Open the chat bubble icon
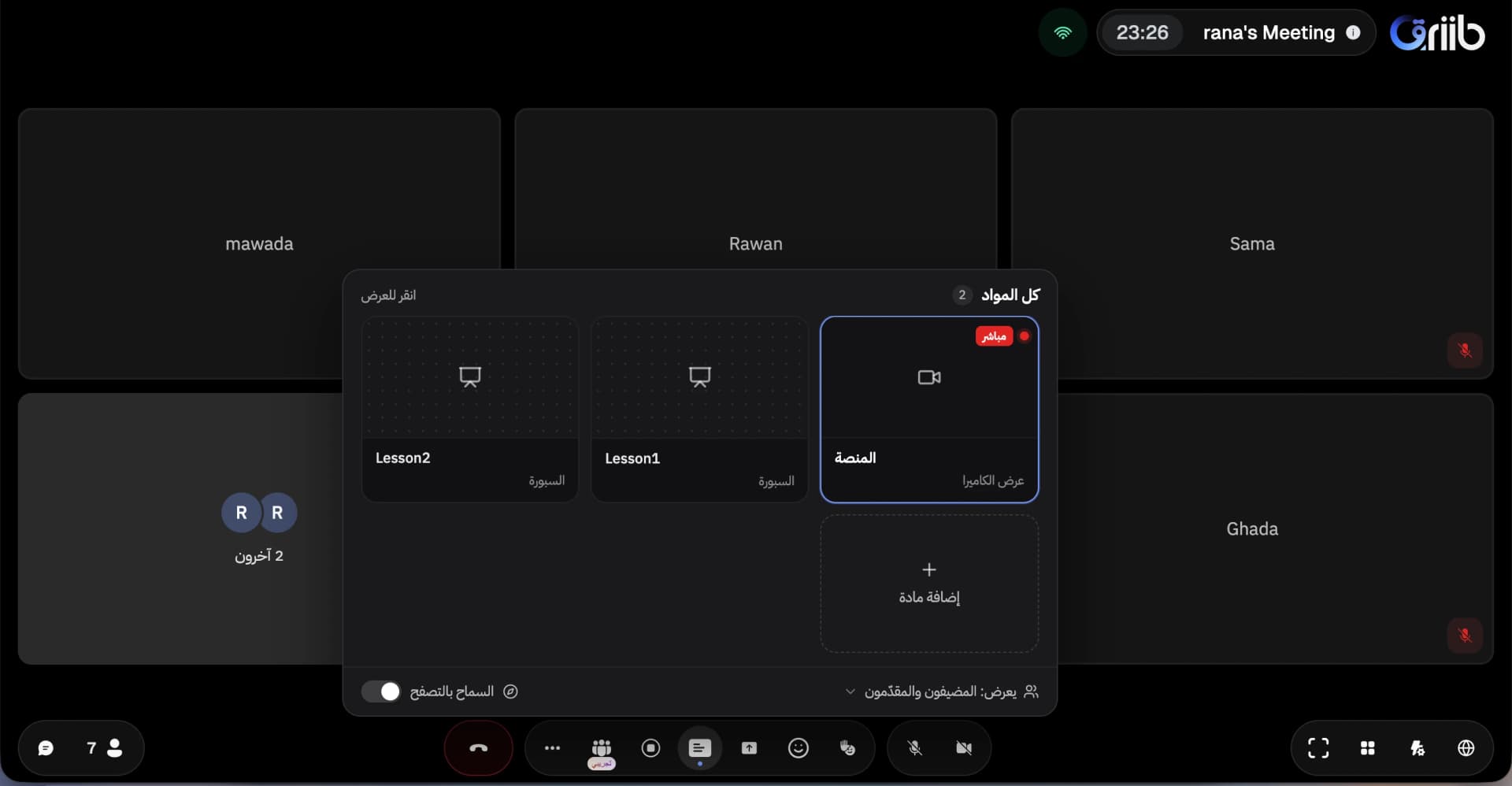 46,747
